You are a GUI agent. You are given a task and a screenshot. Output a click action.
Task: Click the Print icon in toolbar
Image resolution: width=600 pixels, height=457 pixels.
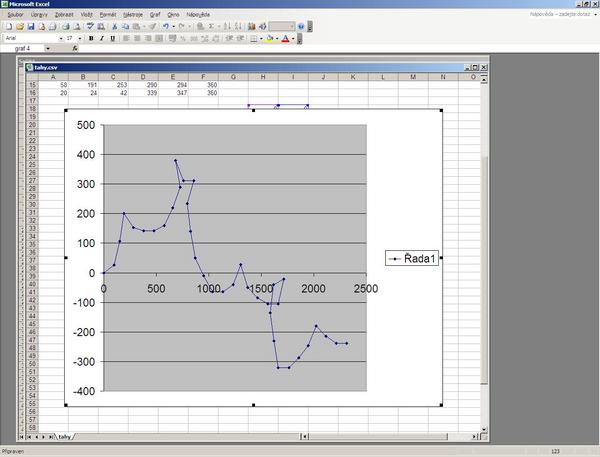point(65,26)
